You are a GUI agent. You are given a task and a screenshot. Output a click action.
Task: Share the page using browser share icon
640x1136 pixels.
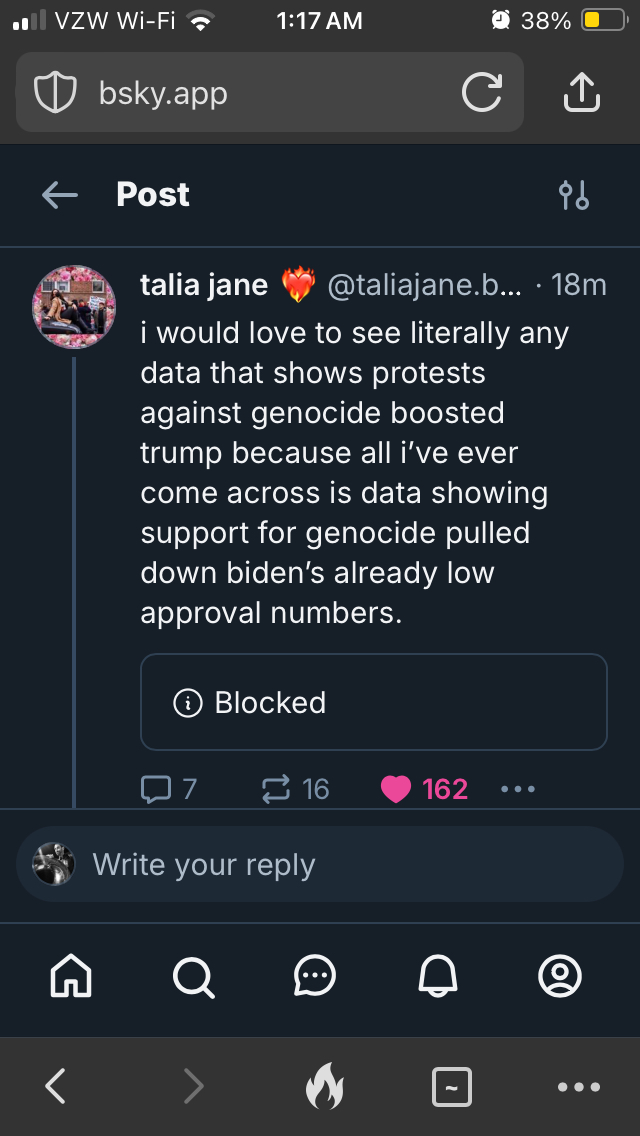581,93
